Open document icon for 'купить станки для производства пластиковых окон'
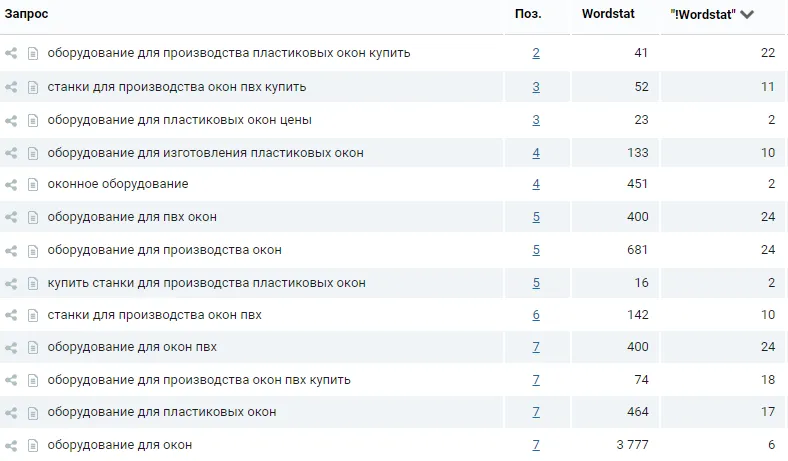 tap(33, 283)
